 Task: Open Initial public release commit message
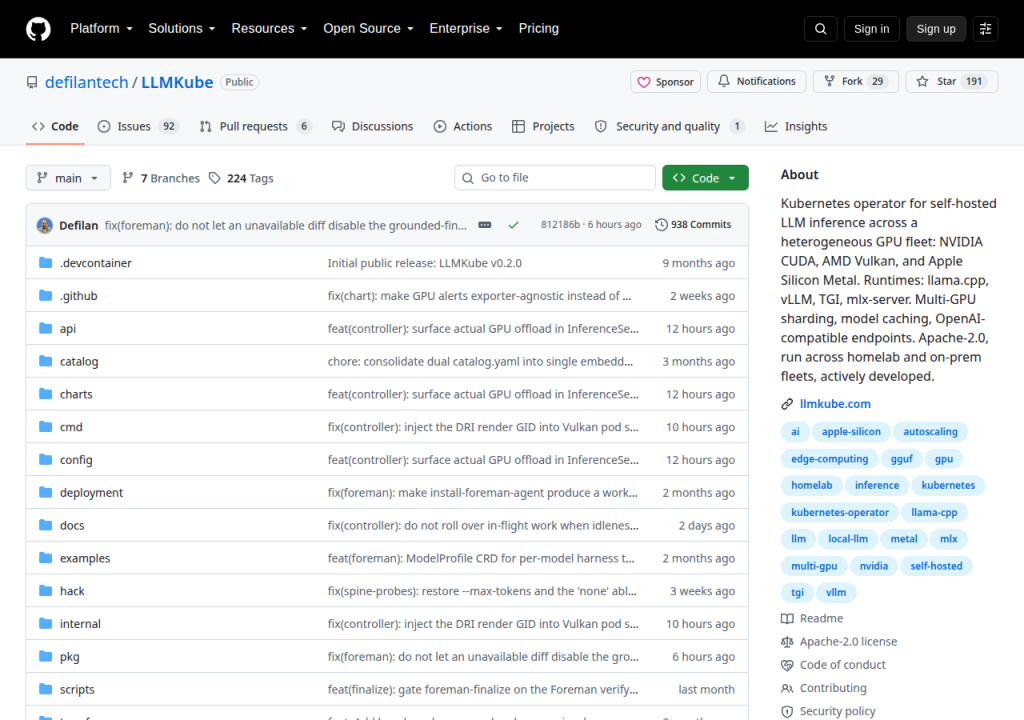(x=424, y=263)
